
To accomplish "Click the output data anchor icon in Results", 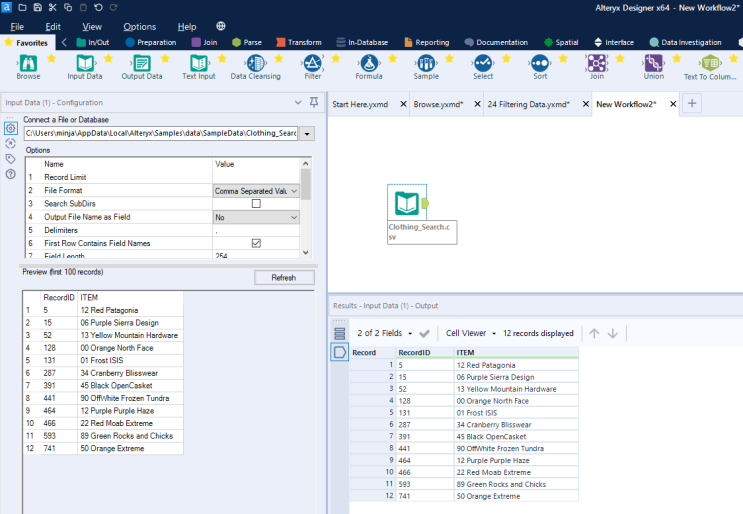I will [x=340, y=352].
